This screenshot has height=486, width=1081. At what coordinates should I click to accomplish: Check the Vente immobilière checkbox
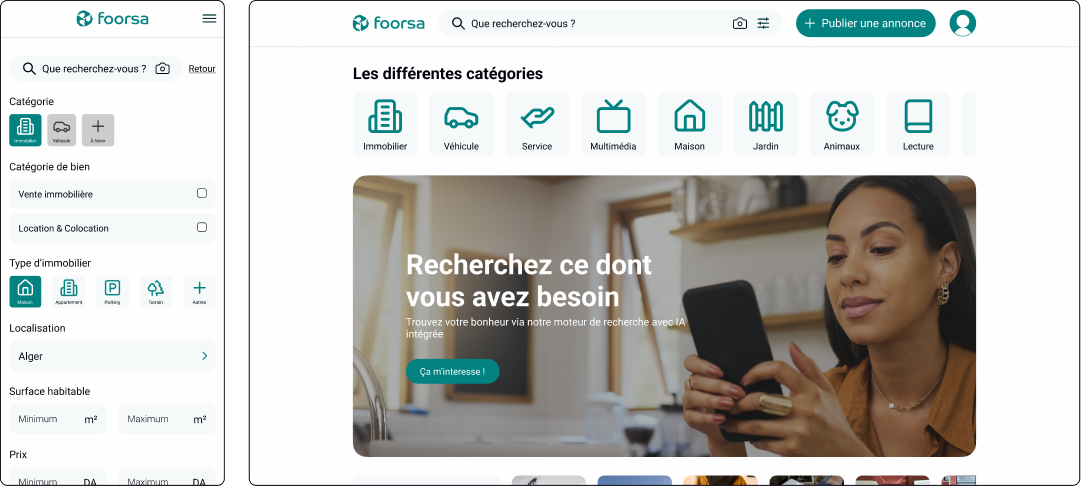click(x=202, y=193)
